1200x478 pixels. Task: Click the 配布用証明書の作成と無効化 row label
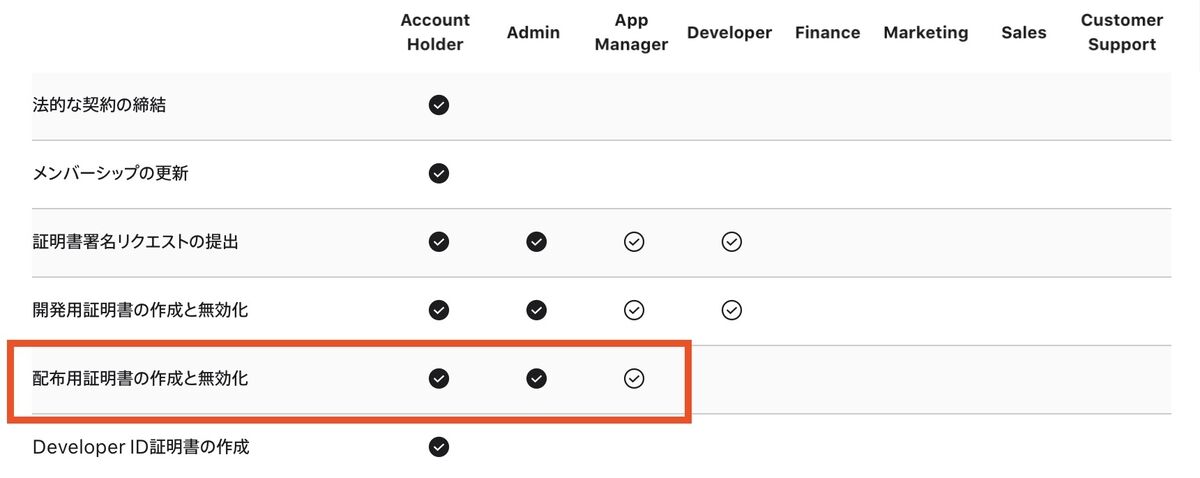(140, 378)
